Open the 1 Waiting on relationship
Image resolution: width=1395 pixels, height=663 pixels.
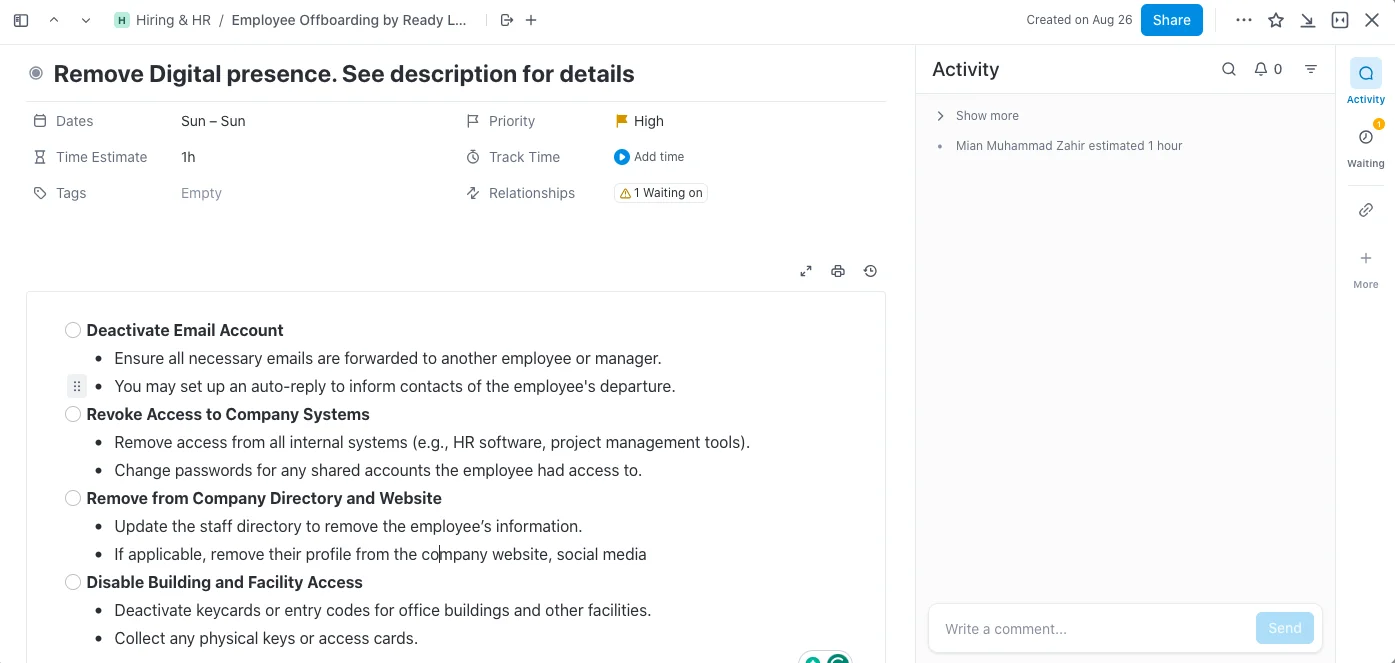point(661,193)
